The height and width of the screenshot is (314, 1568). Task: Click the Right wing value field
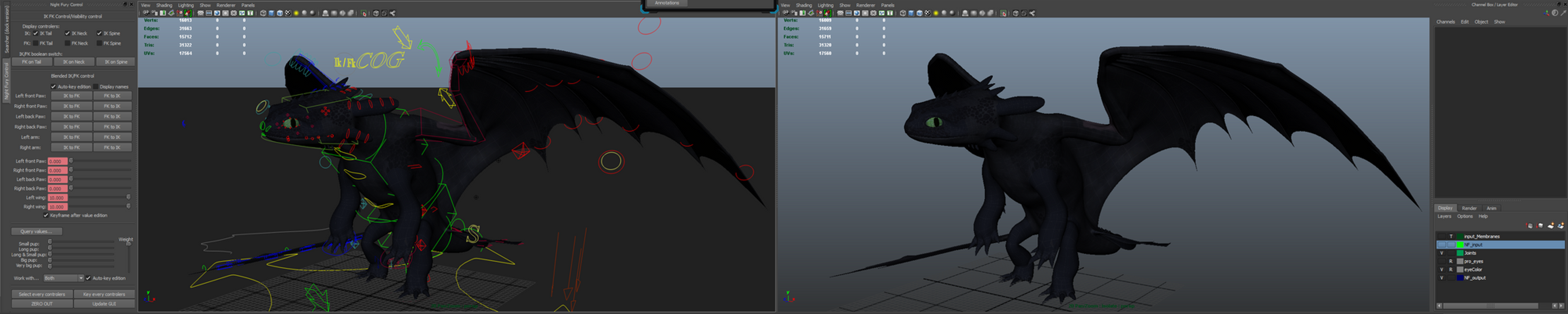point(57,207)
